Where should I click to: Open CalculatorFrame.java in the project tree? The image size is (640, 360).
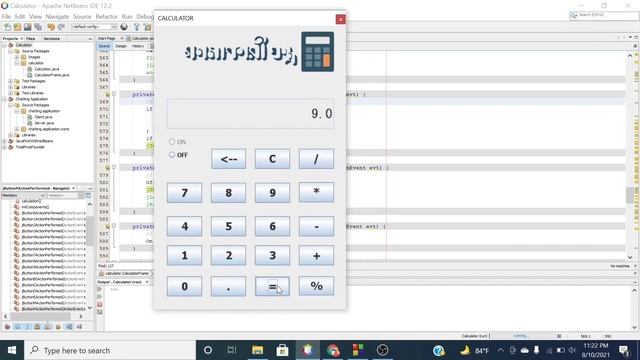(x=51, y=75)
